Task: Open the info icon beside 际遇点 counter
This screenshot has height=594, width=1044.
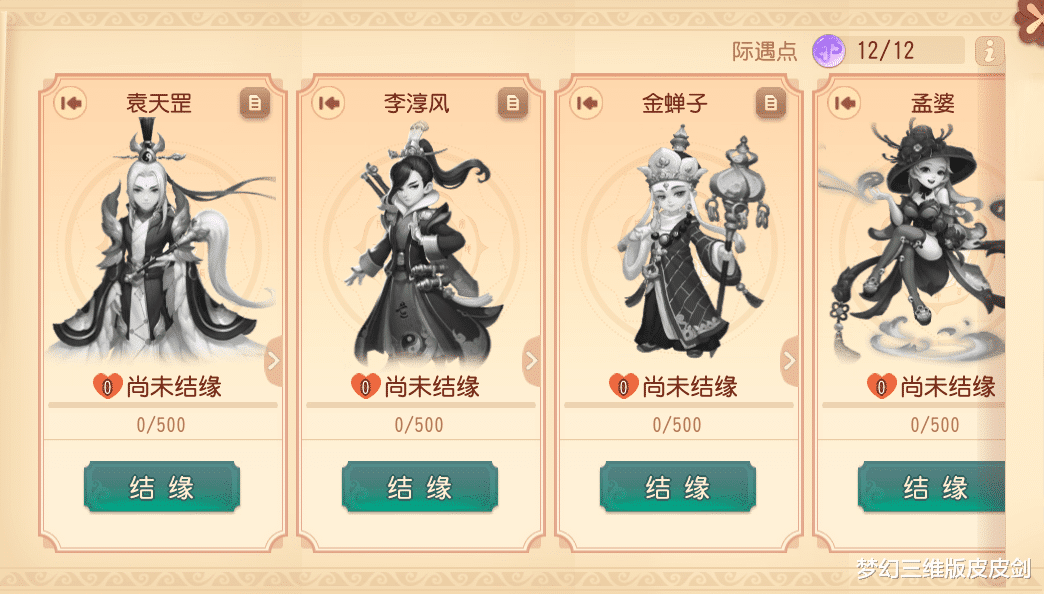Action: (x=989, y=51)
